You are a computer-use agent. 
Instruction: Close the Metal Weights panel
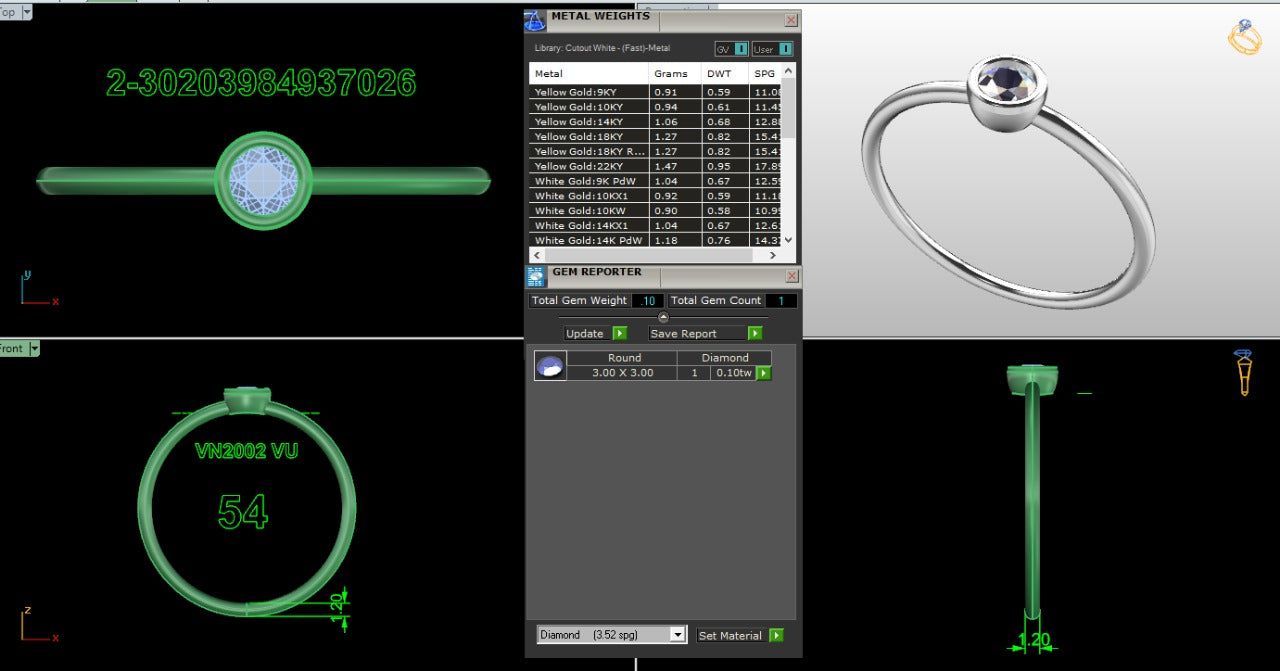(791, 20)
